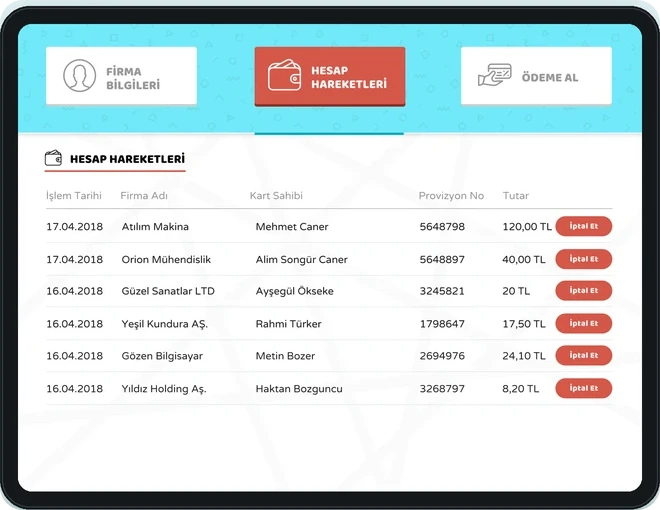The width and height of the screenshot is (660, 510).
Task: Click cardholder name Mehmet Caner
Action: coord(292,227)
